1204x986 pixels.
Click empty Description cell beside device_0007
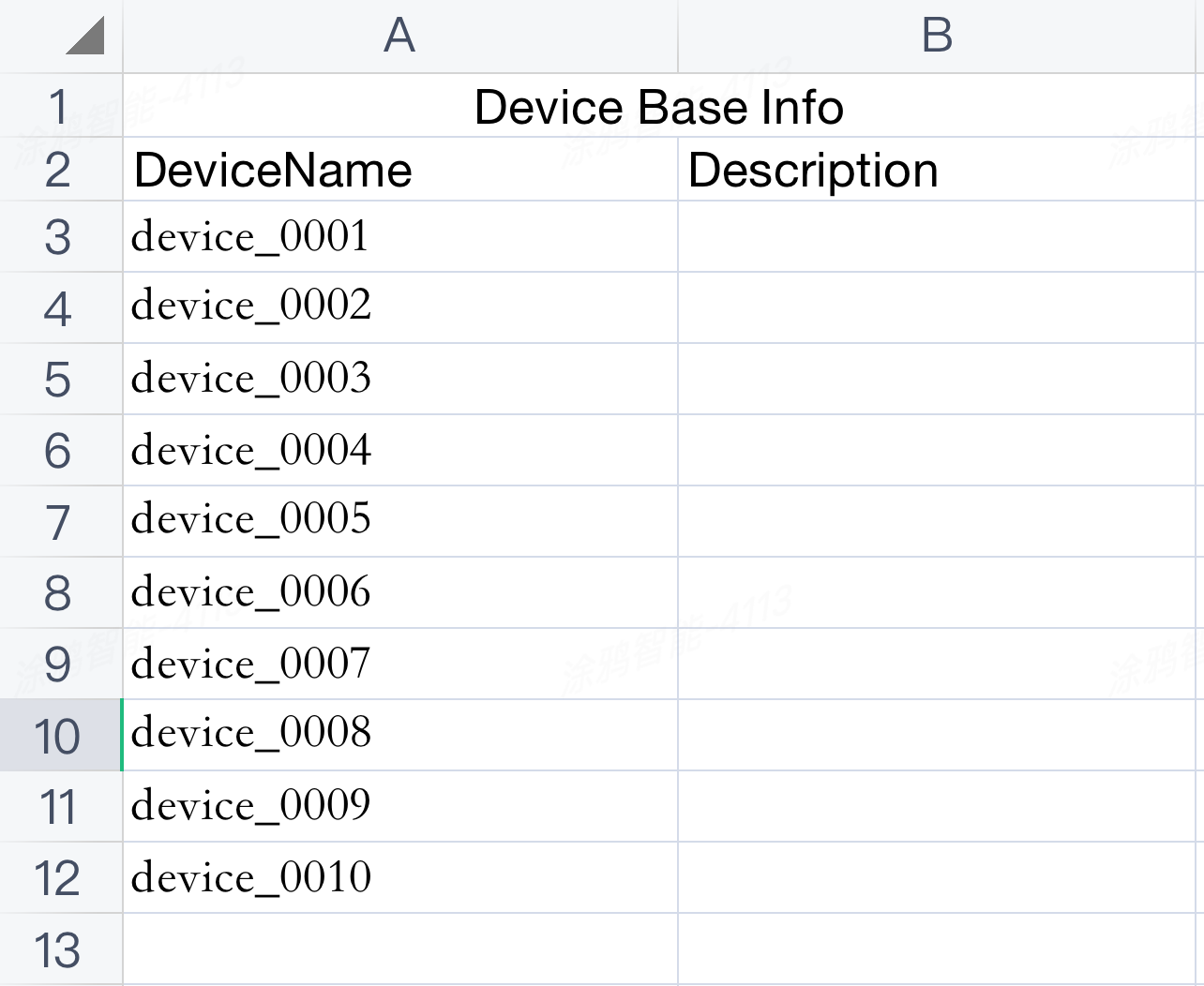938,664
